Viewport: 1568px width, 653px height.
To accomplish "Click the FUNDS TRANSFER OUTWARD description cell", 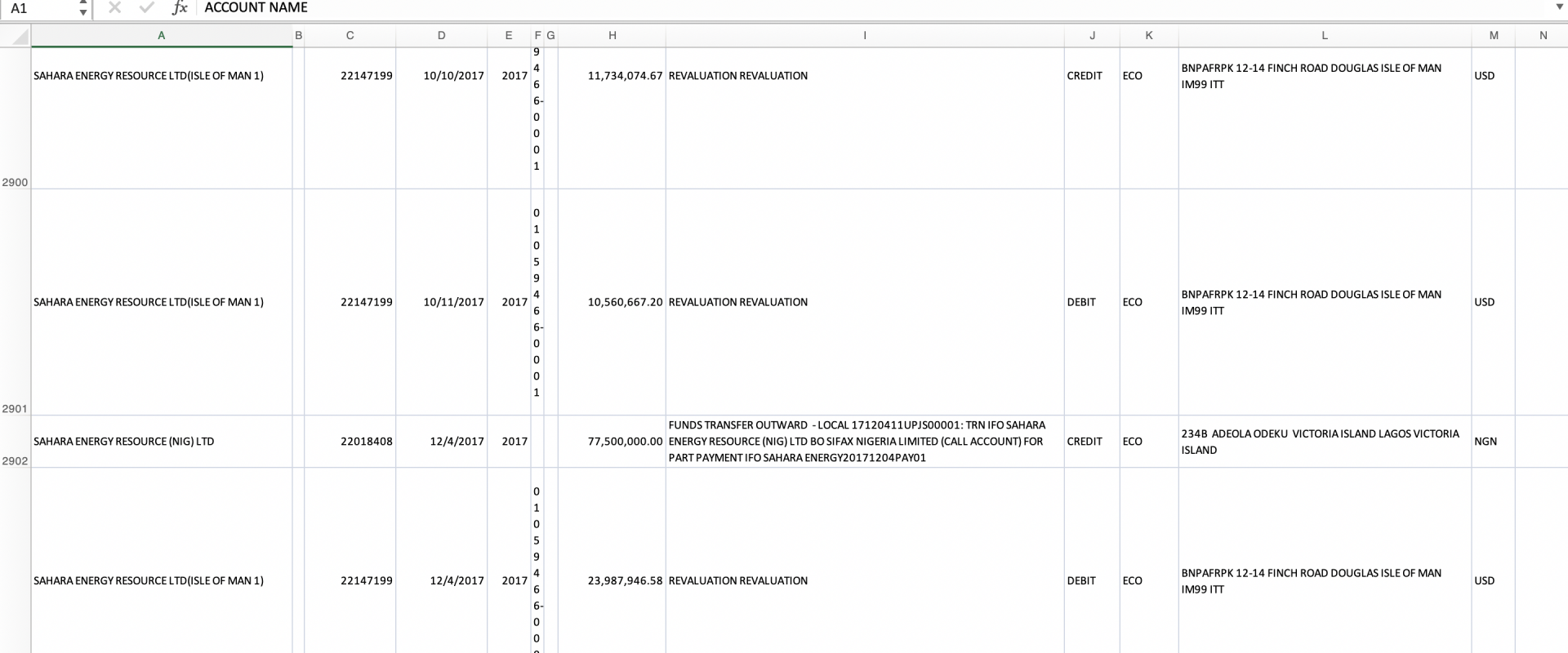I will pos(865,442).
